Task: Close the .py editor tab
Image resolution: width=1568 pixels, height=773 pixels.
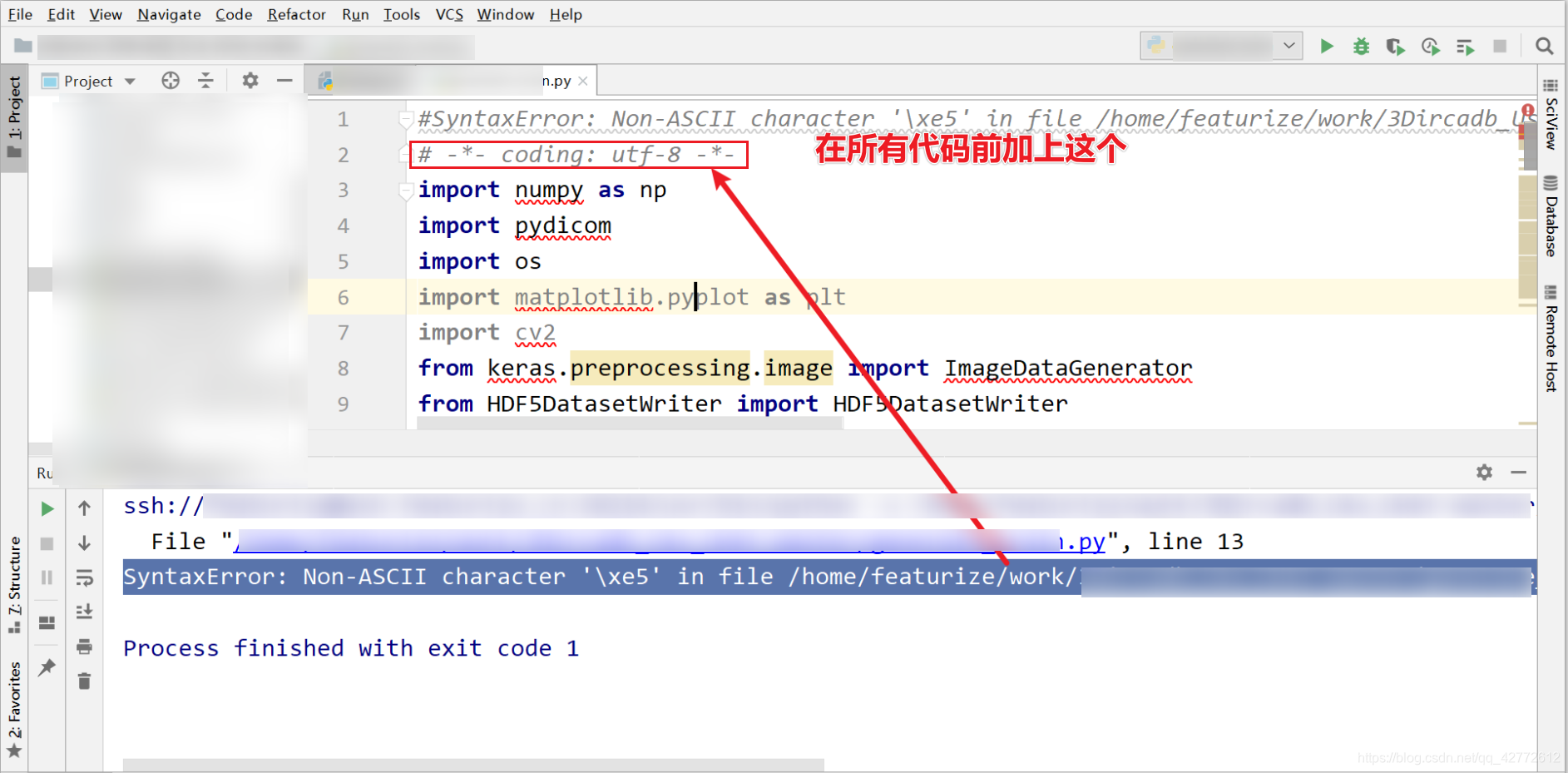Action: pos(583,81)
